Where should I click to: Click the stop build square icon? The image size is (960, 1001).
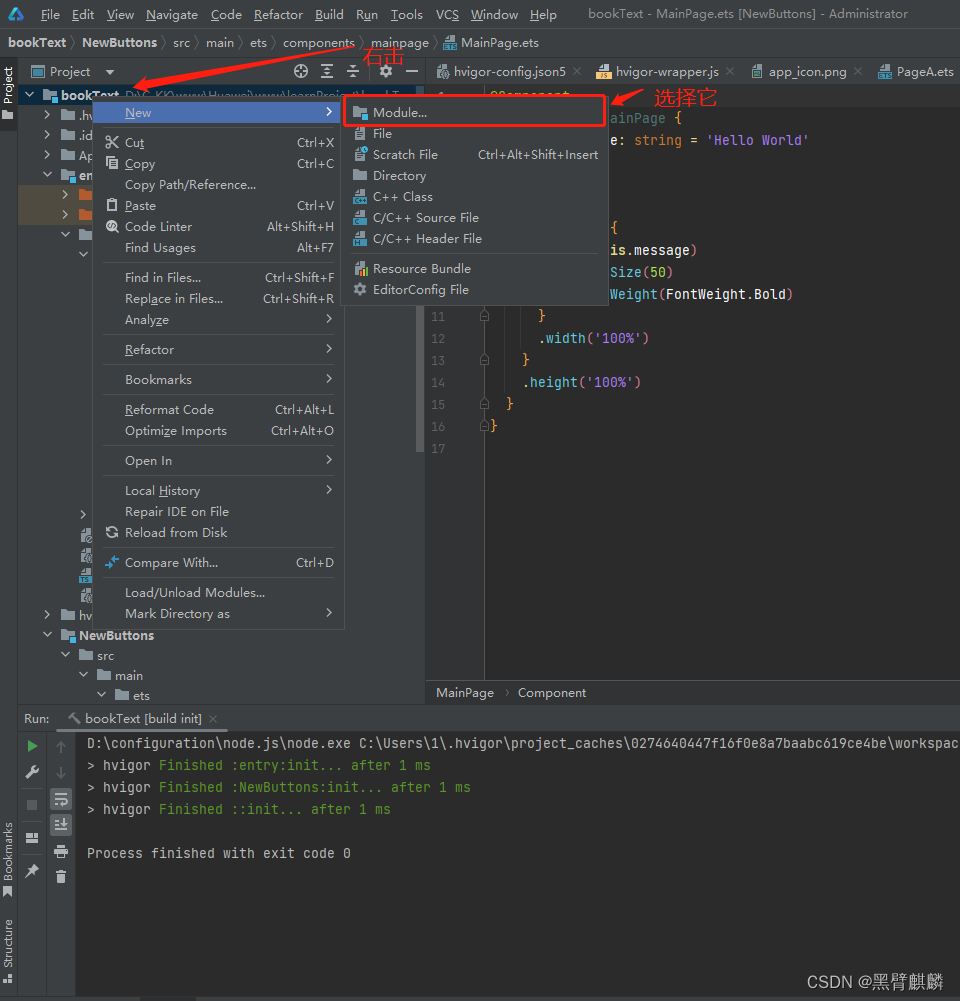pyautogui.click(x=32, y=805)
